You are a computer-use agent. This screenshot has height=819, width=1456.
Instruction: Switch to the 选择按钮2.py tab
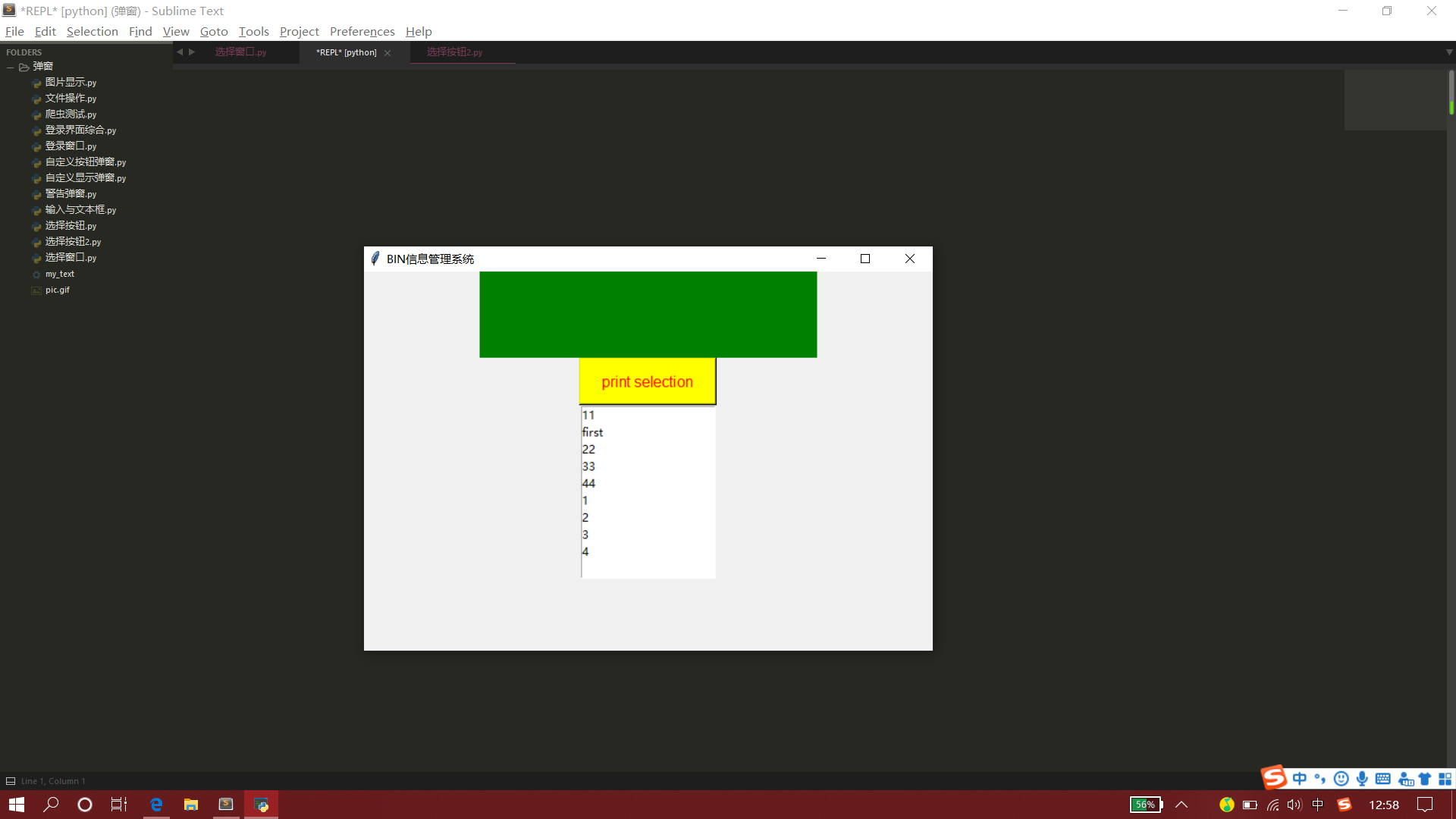[454, 52]
